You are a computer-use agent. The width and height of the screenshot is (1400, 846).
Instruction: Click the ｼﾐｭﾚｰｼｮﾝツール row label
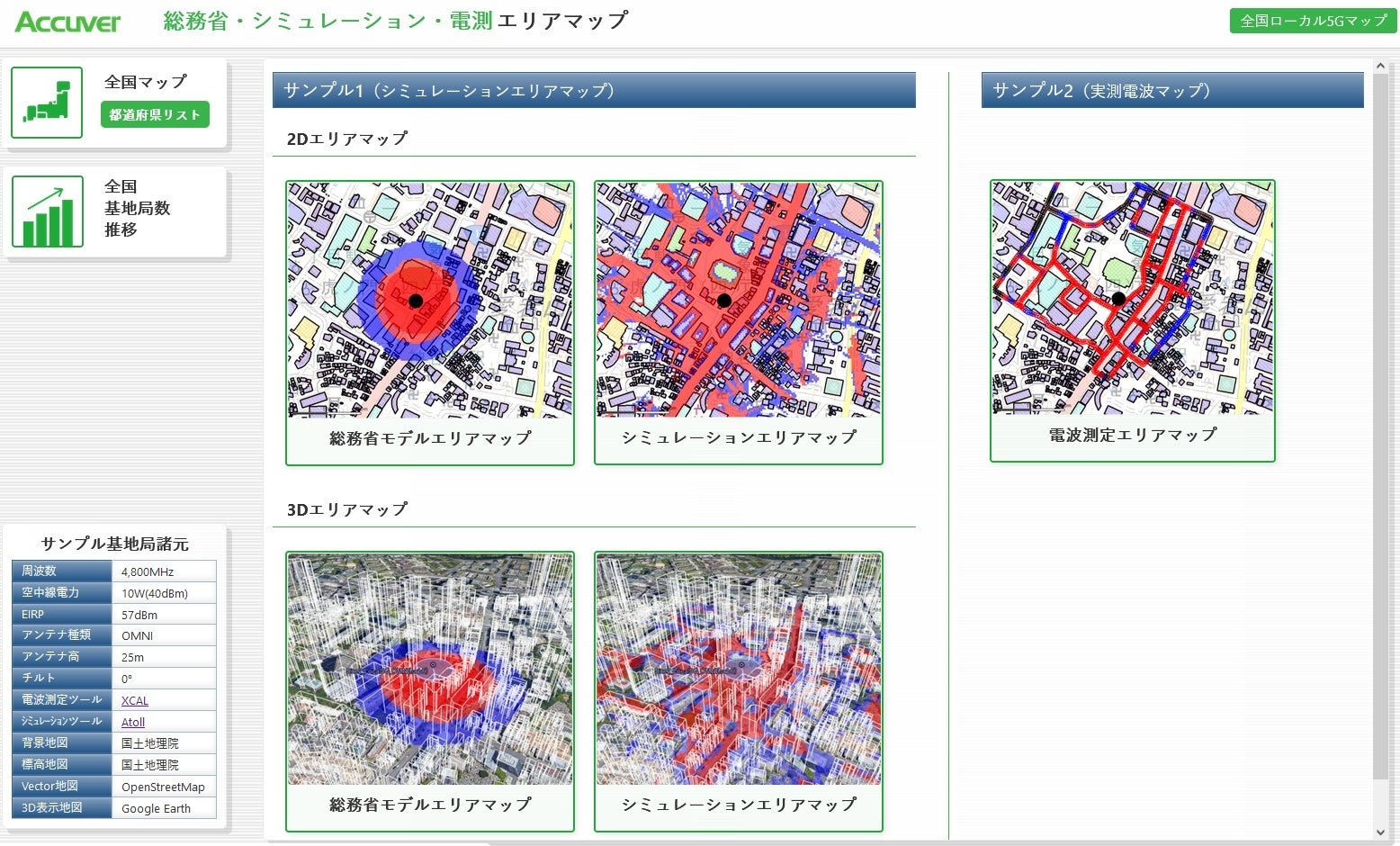[62, 721]
